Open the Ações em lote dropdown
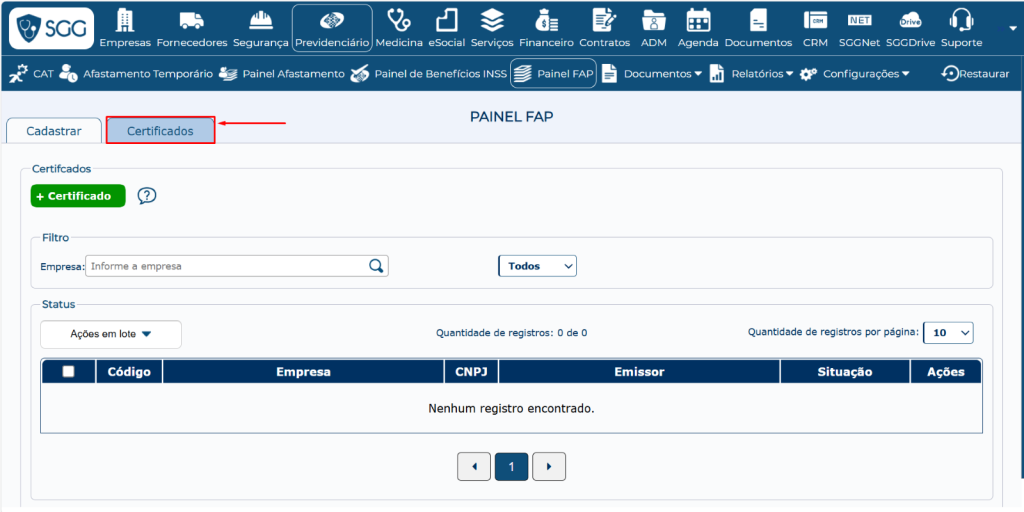The height and width of the screenshot is (512, 1024). [110, 334]
